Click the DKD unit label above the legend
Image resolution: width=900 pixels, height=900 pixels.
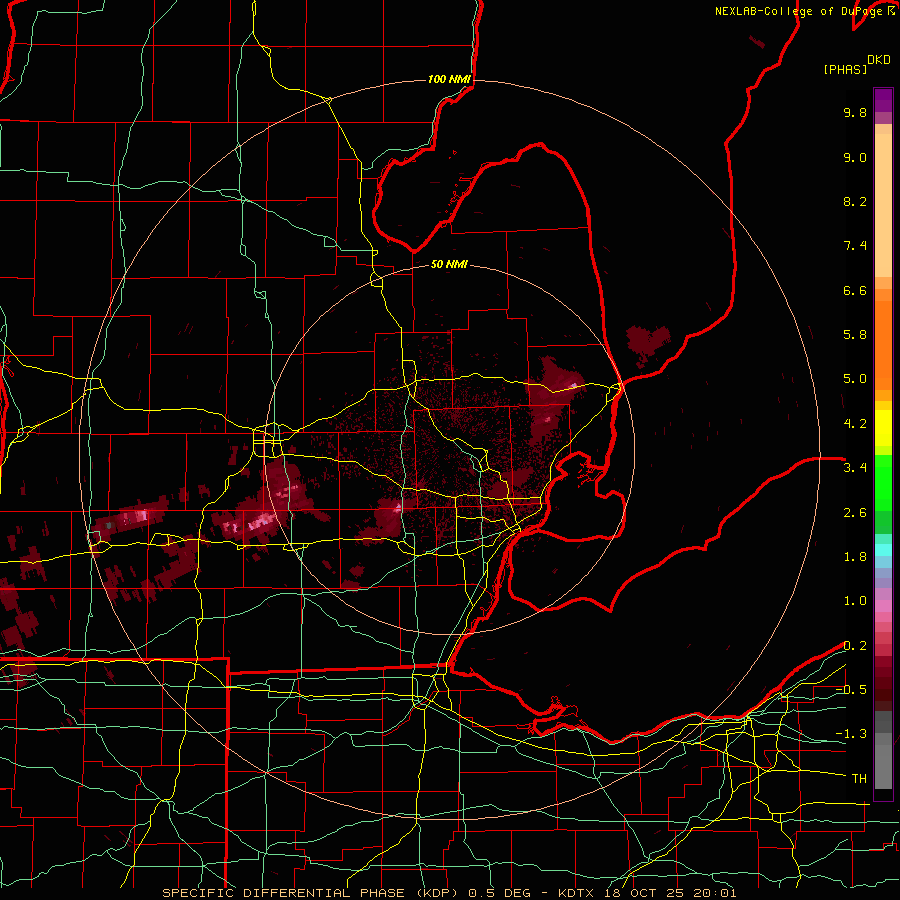click(x=878, y=60)
